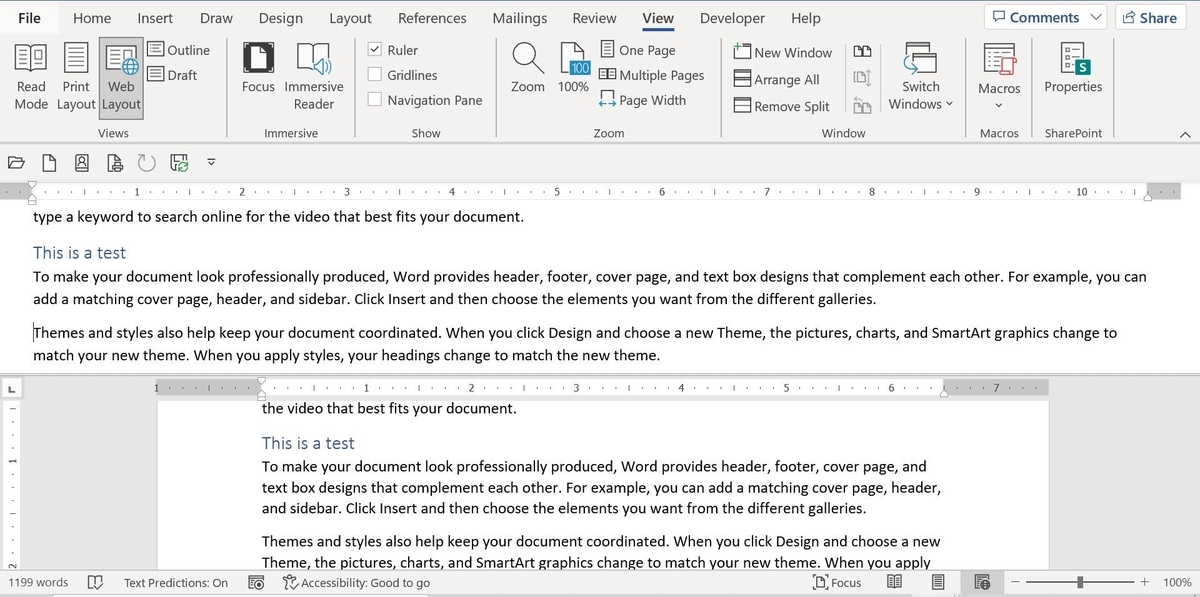Enable the Navigation Pane

click(375, 99)
